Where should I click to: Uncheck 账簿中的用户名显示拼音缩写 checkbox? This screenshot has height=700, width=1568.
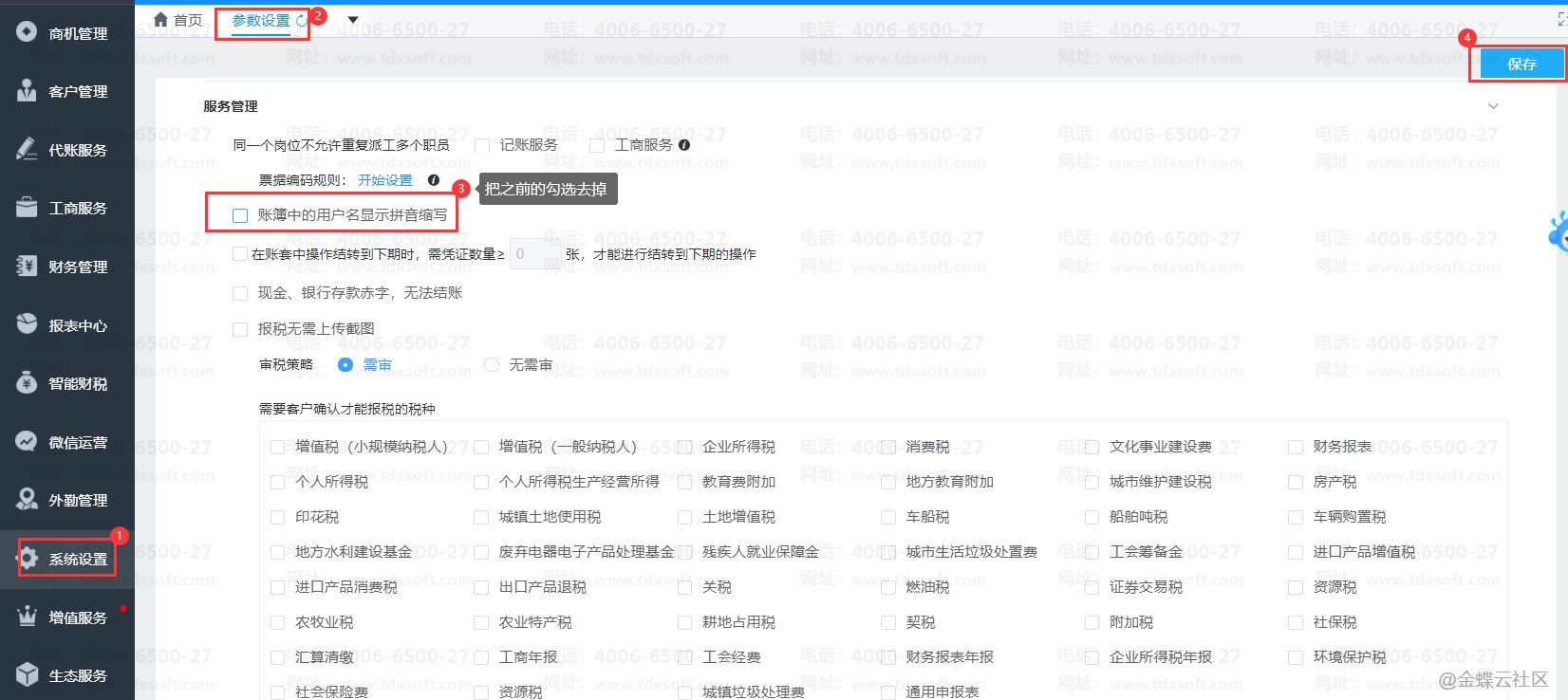240,215
